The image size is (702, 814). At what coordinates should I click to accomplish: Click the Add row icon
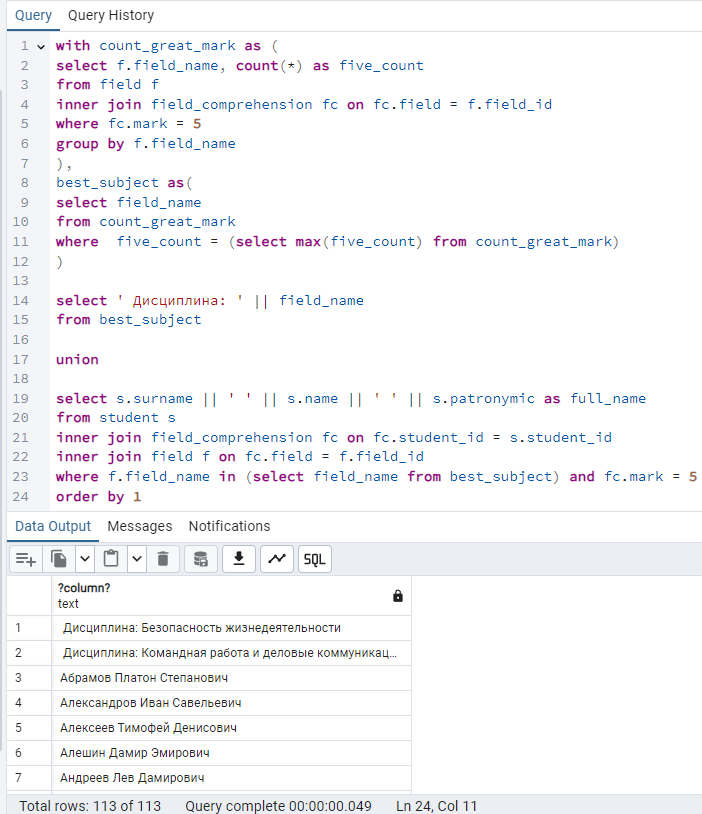tap(26, 559)
